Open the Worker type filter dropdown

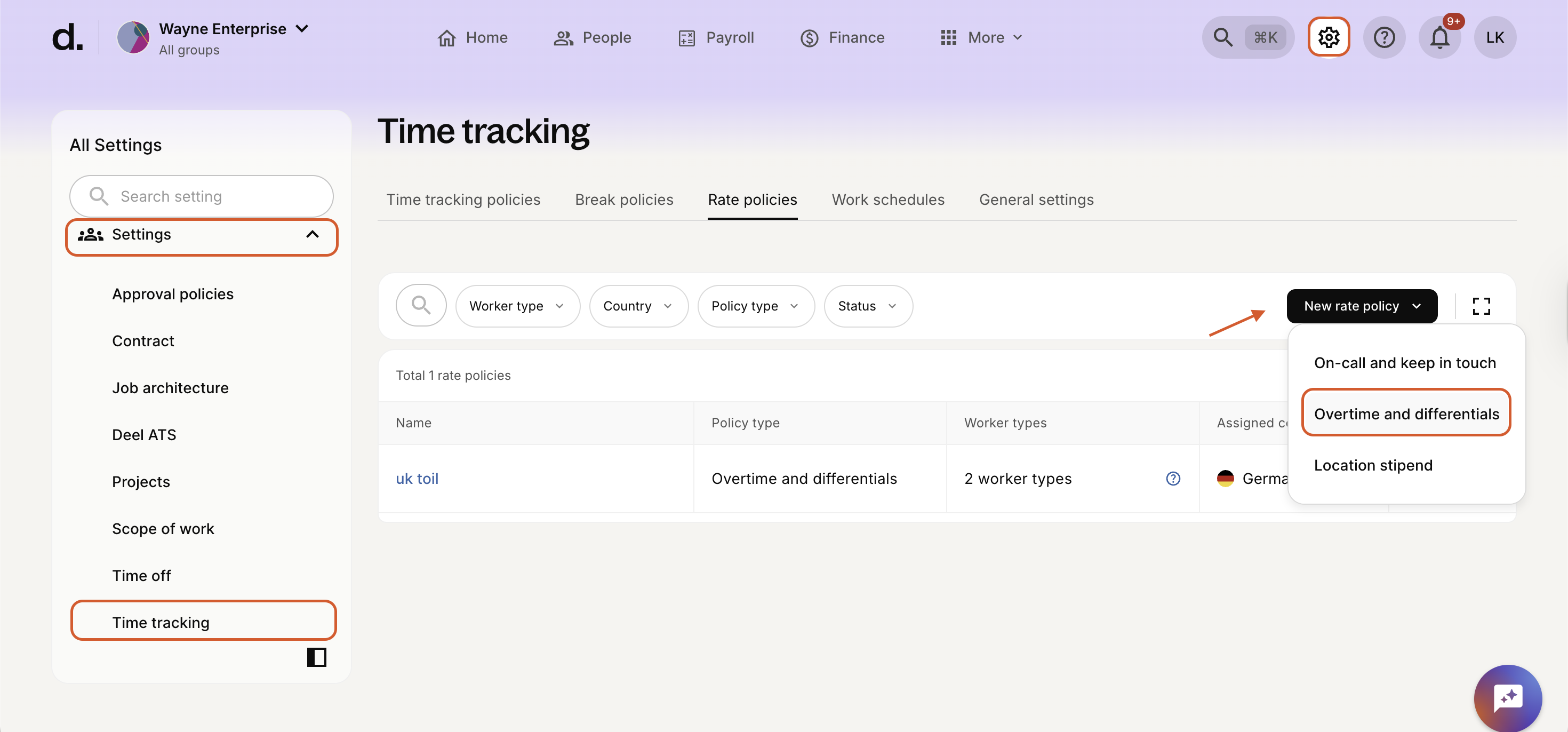click(x=517, y=306)
